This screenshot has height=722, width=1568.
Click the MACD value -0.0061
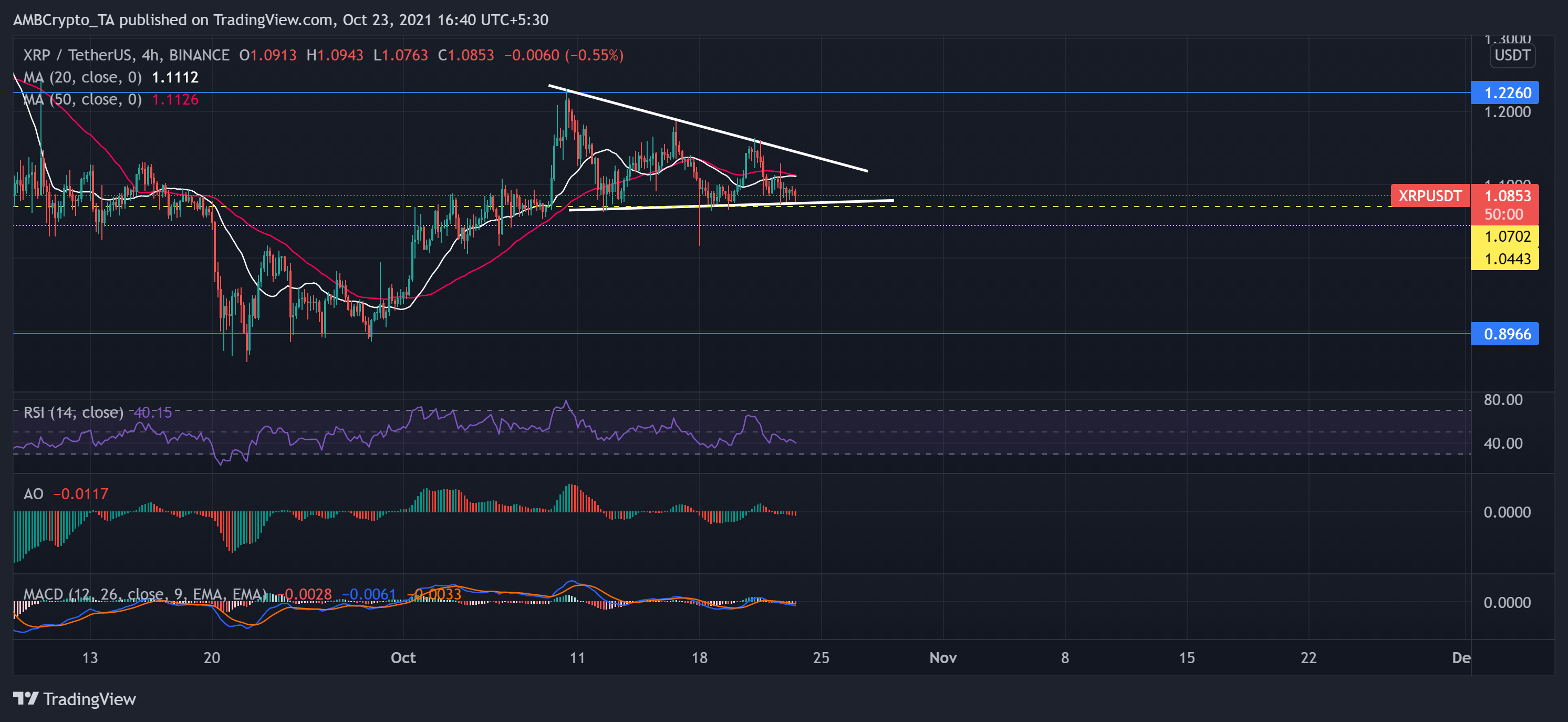coord(369,594)
